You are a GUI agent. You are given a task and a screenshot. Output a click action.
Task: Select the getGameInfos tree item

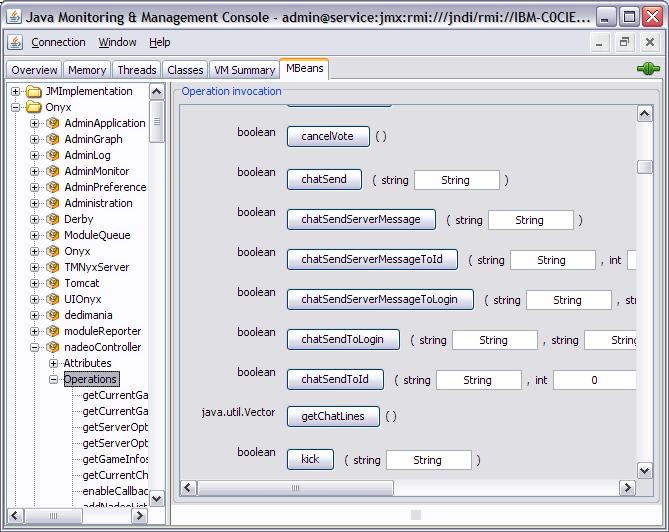(x=115, y=459)
